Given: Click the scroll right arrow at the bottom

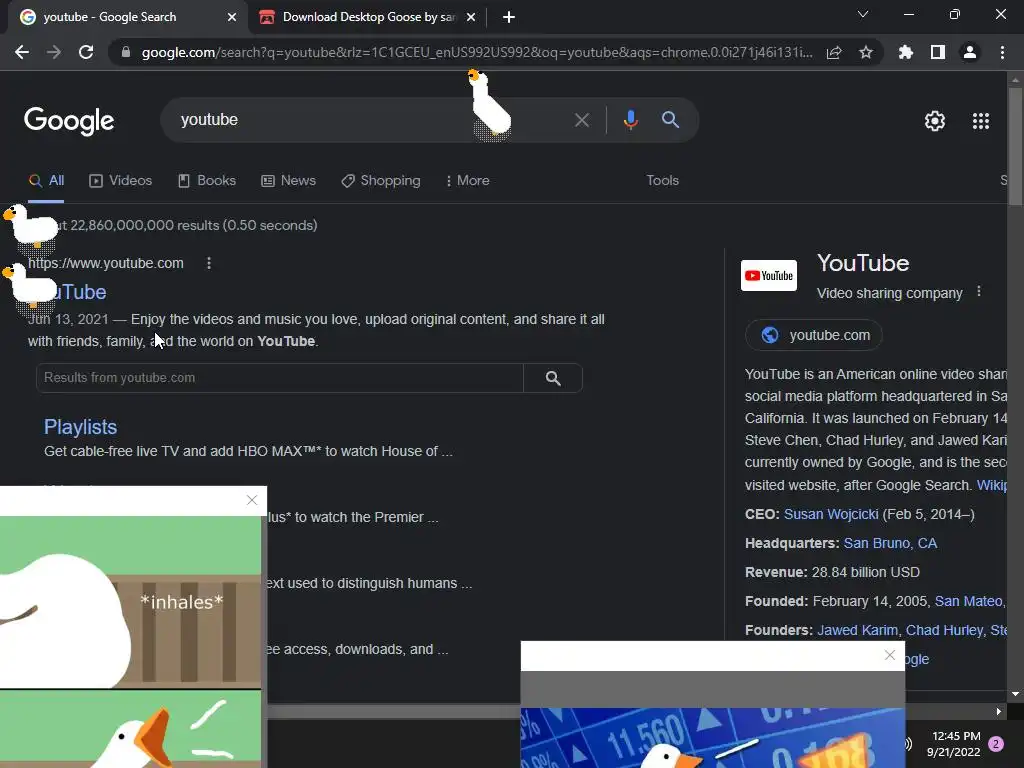Looking at the screenshot, I should (999, 711).
